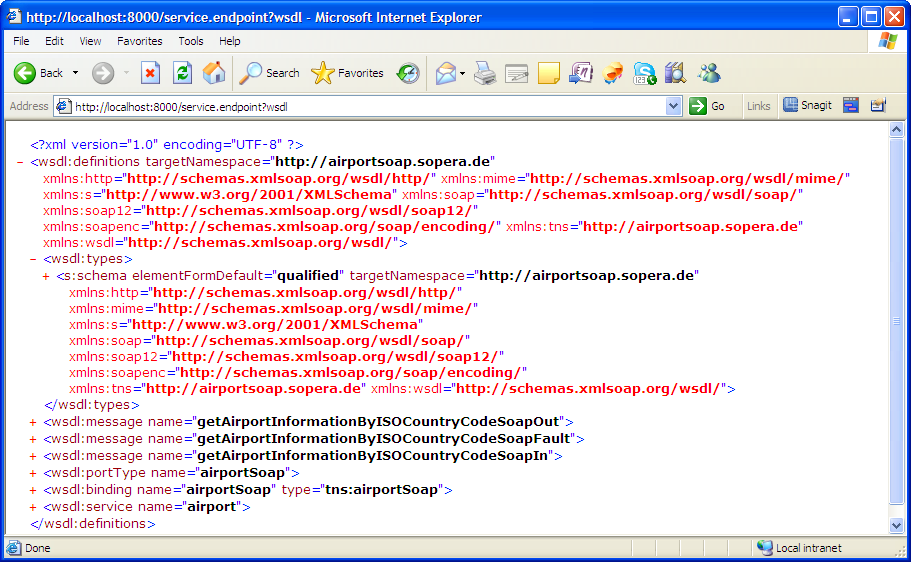Go to the Home page icon
The width and height of the screenshot is (911, 562).
[214, 73]
